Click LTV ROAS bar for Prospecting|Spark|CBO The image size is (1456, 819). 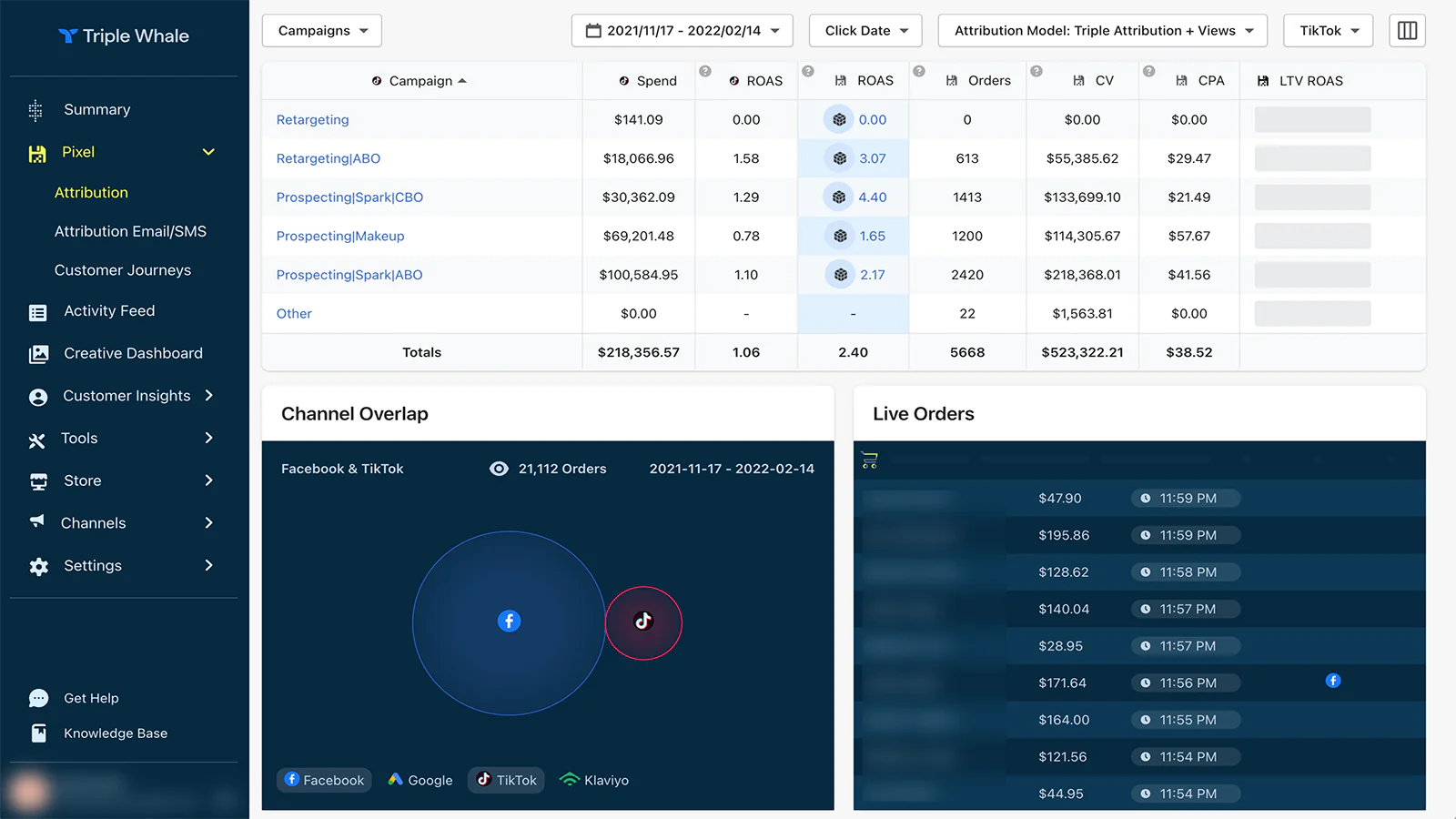[x=1312, y=197]
